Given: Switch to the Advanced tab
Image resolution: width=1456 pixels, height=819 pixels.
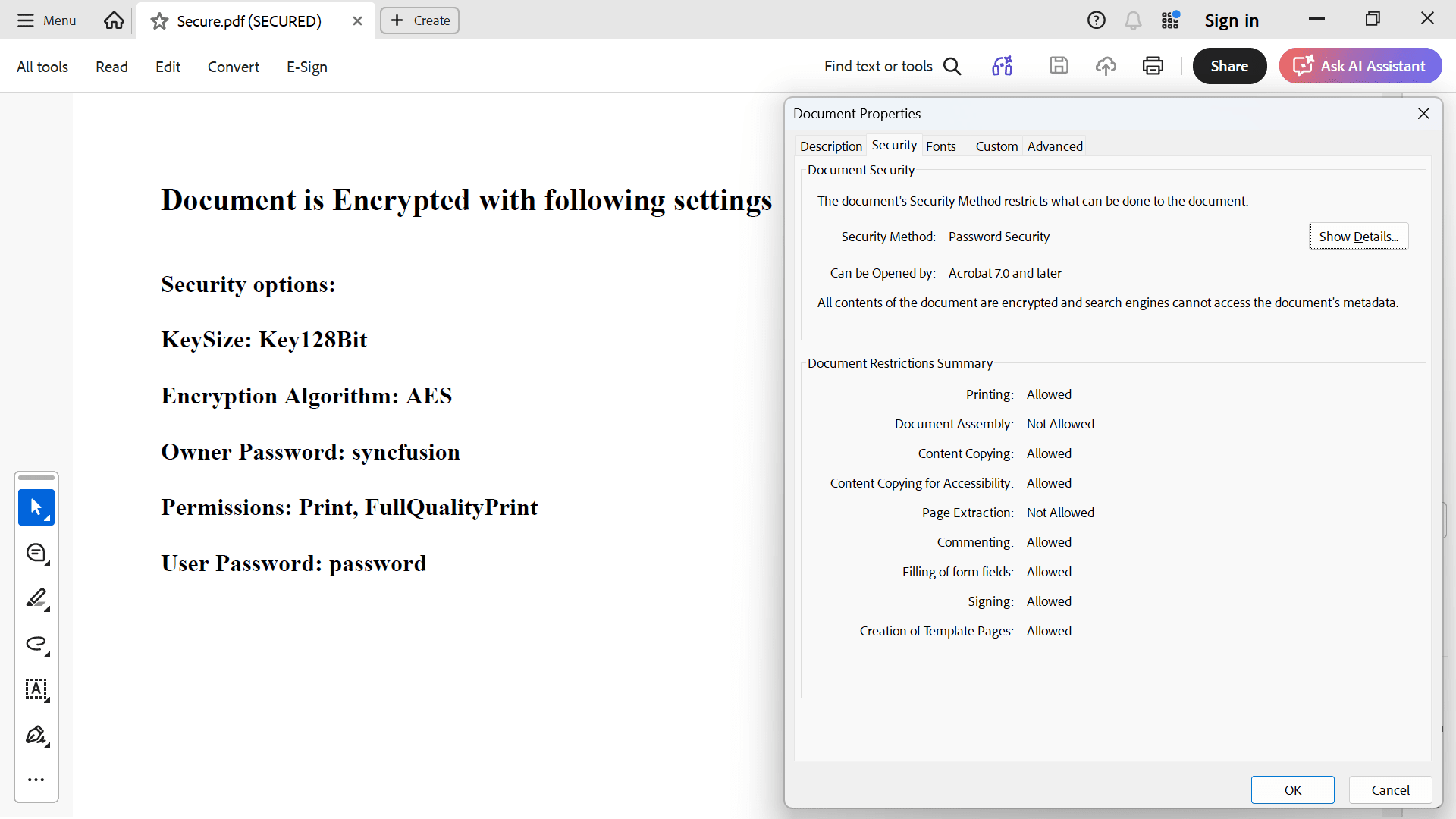Looking at the screenshot, I should [x=1055, y=146].
